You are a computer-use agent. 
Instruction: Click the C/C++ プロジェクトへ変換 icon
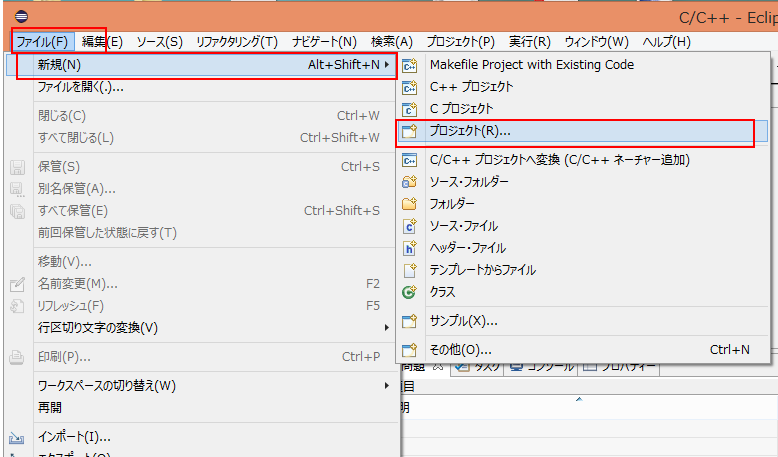coord(409,160)
